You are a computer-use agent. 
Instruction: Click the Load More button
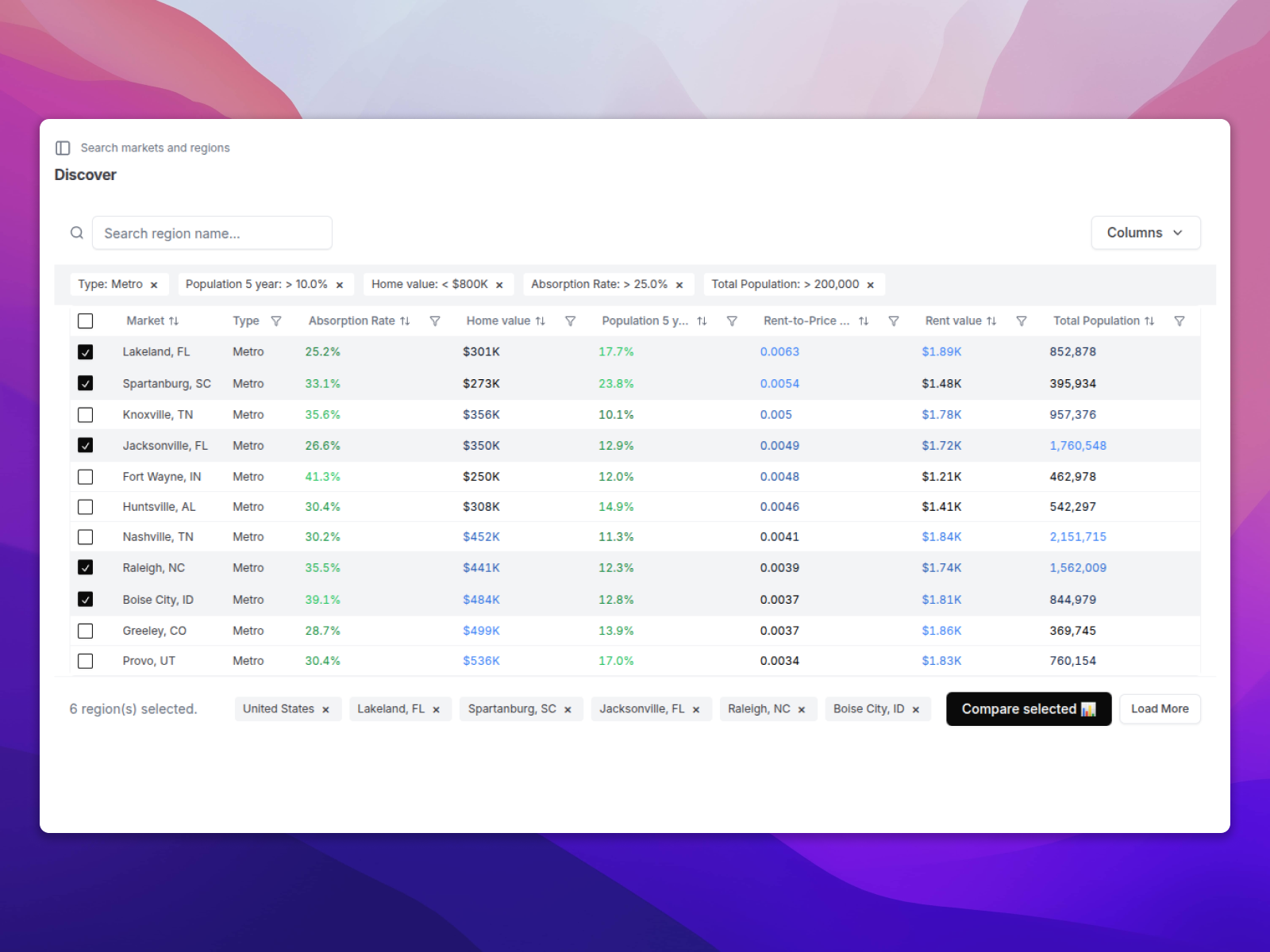pyautogui.click(x=1160, y=708)
